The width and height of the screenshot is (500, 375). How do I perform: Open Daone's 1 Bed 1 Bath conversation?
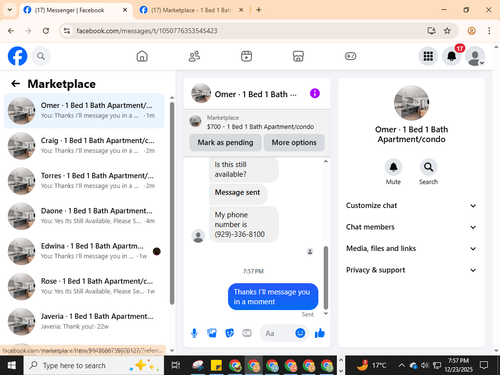tap(84, 216)
